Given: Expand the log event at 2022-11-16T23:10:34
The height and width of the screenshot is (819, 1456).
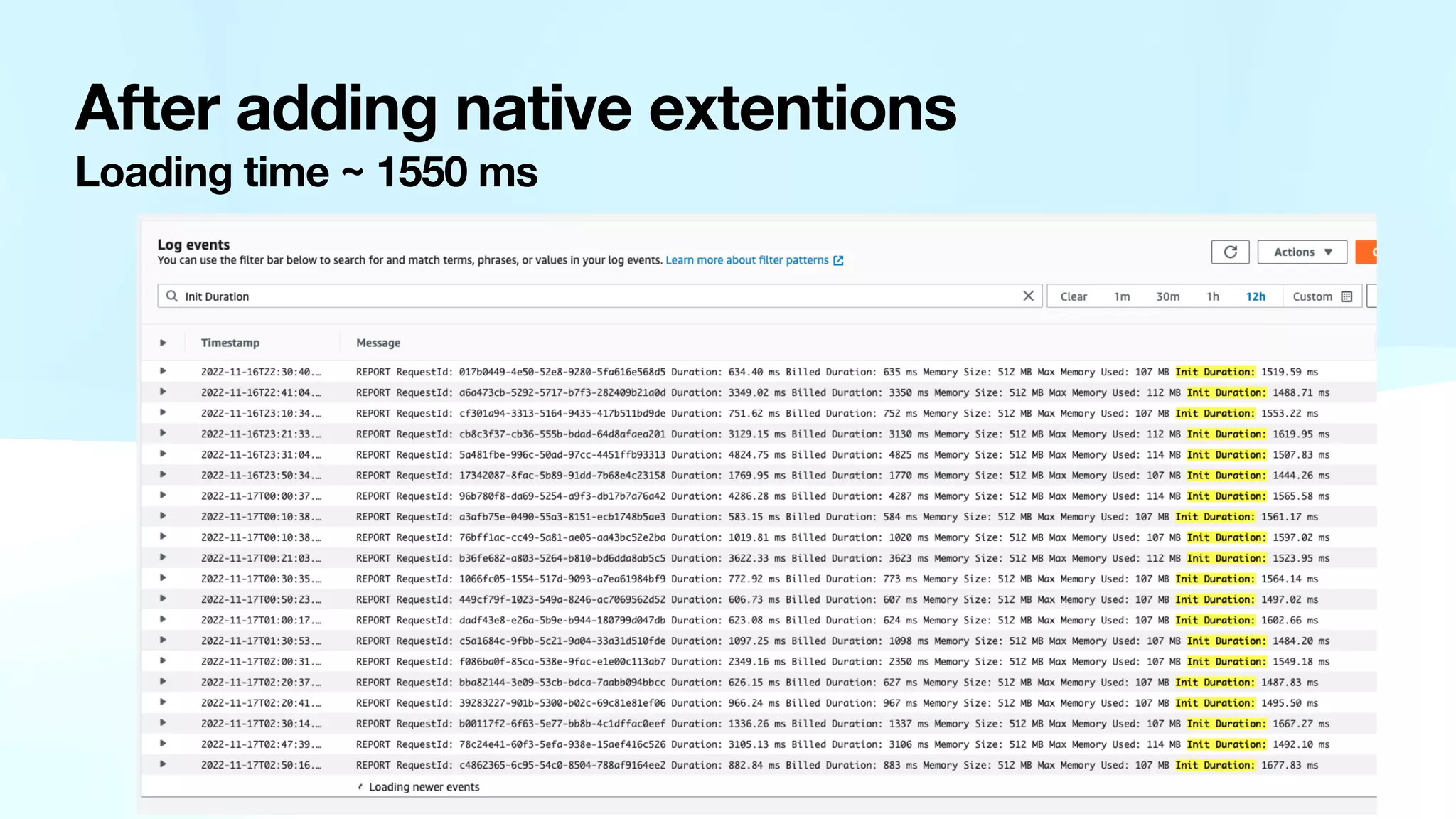Looking at the screenshot, I should click(163, 412).
